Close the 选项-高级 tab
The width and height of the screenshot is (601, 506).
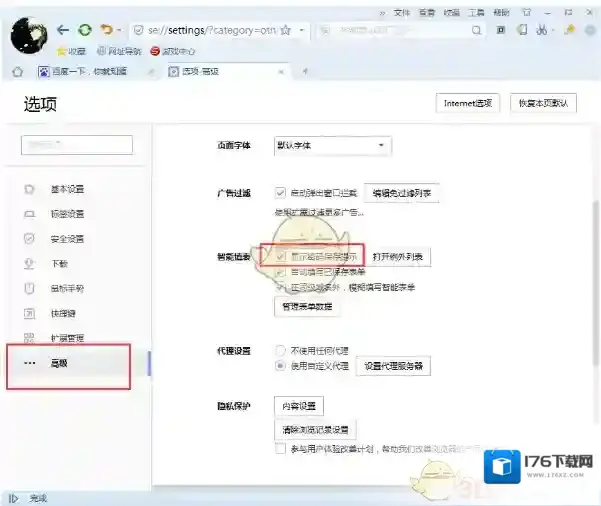tap(281, 72)
